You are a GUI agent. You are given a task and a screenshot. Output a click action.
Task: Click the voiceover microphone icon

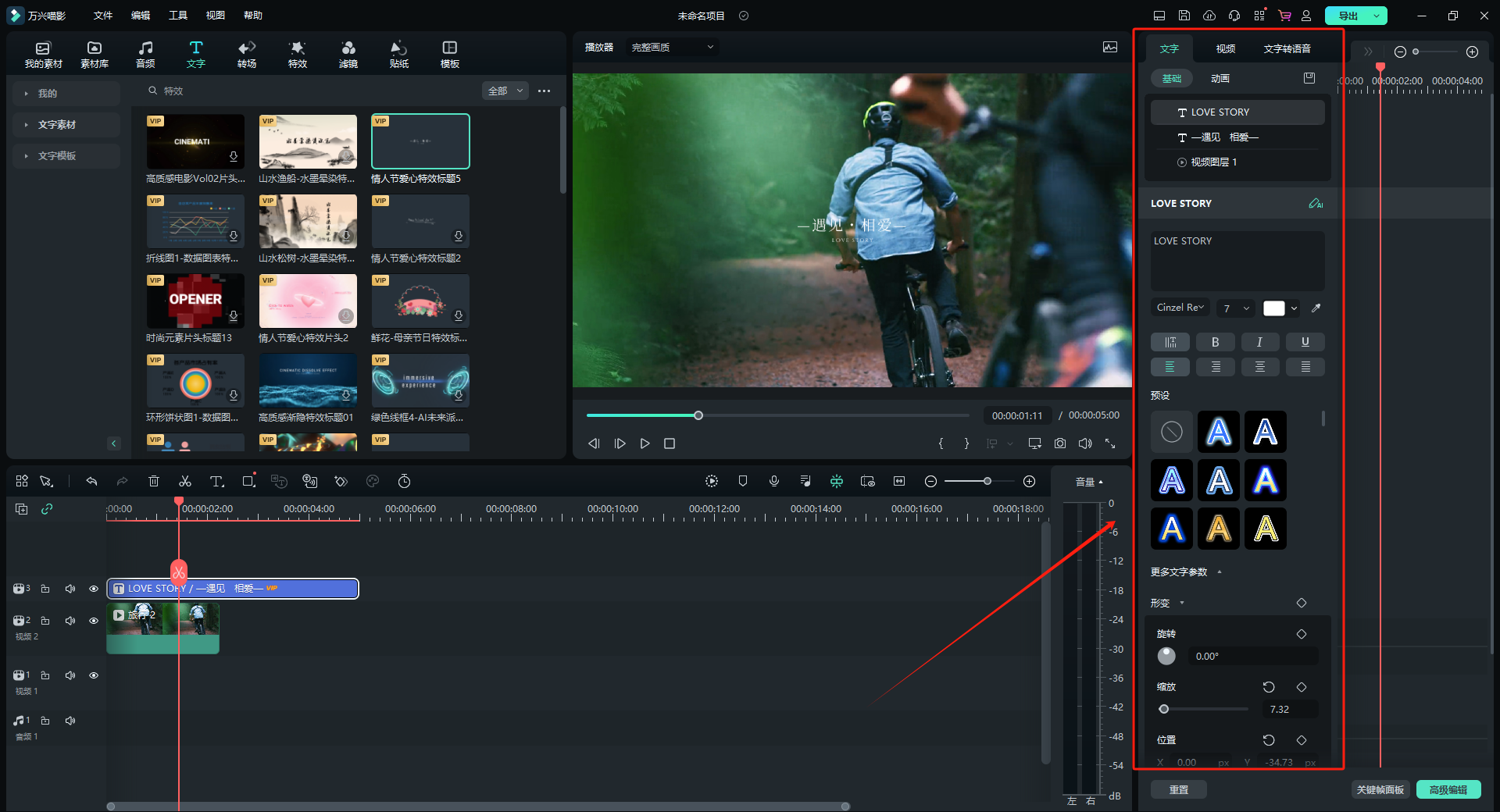click(x=774, y=482)
